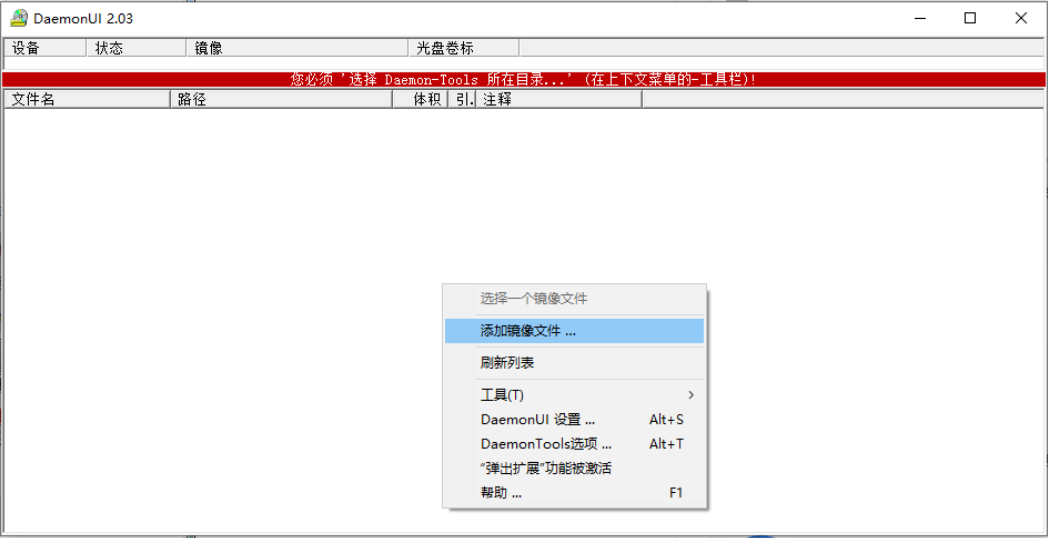Sort by 体积 column header
Viewport: 1048px width, 538px height.
tap(420, 99)
